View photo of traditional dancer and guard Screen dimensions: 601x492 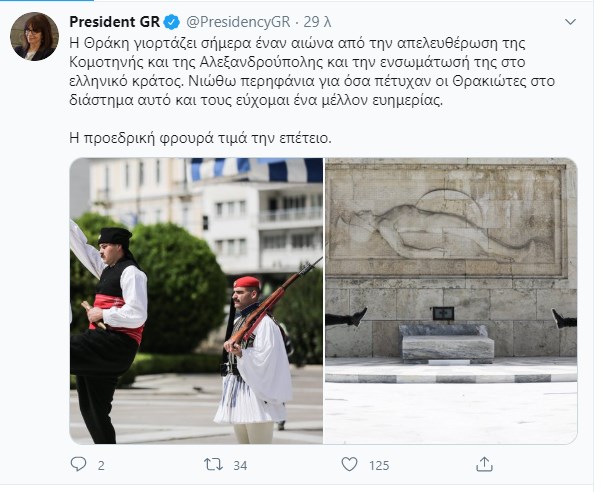(196, 301)
